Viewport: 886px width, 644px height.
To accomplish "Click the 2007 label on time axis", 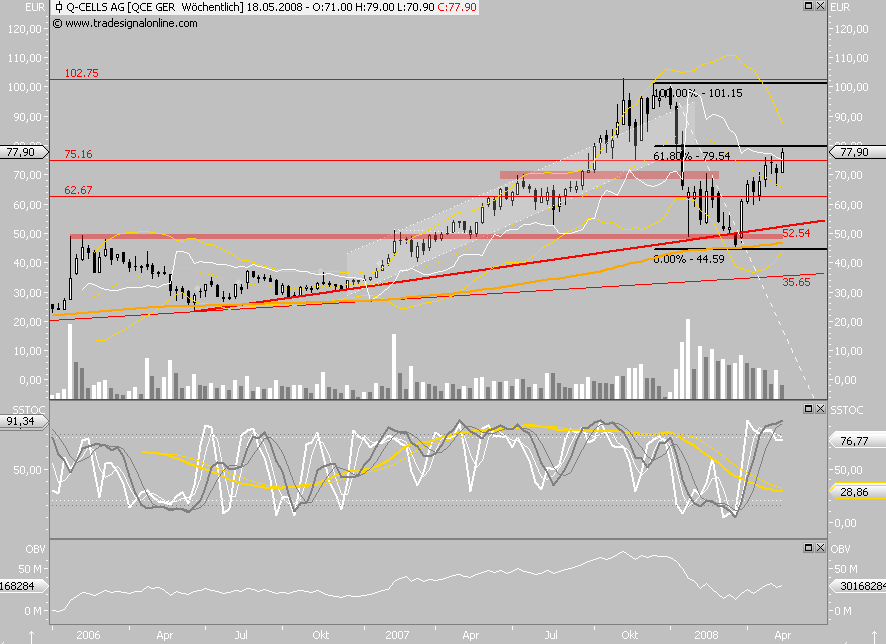I will [397, 635].
